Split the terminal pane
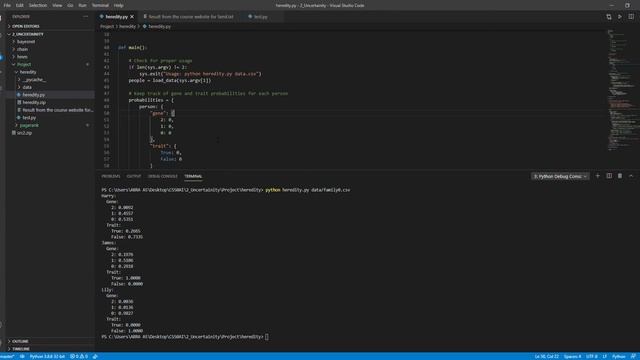This screenshot has height=360, width=640. (x=609, y=176)
